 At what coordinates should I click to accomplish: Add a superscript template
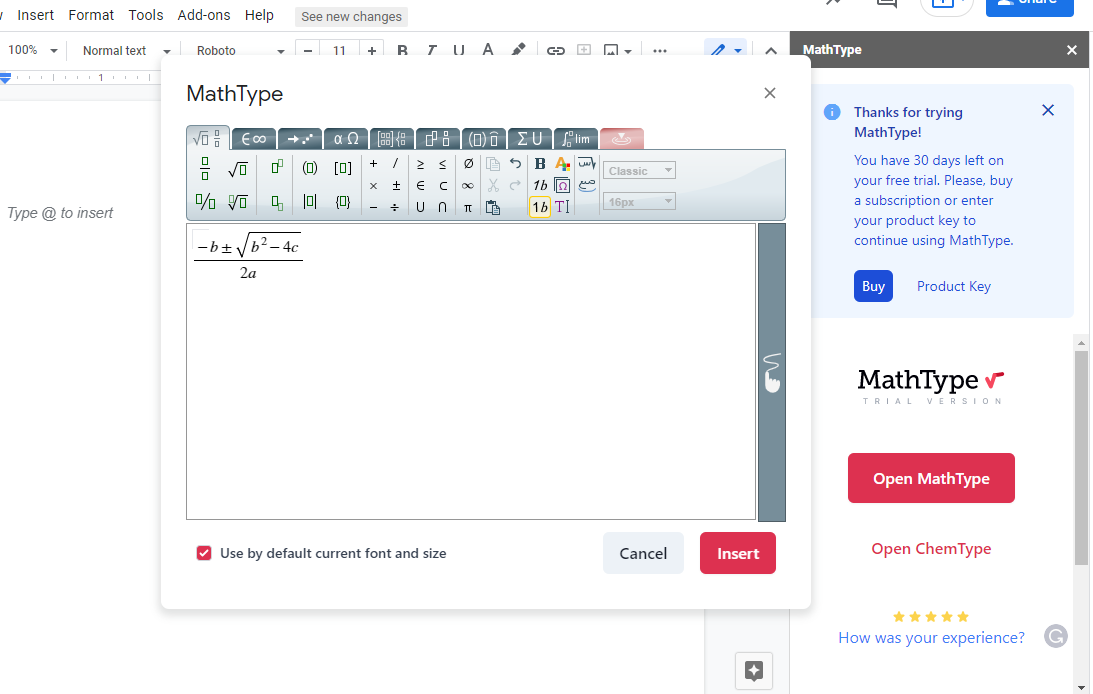pyautogui.click(x=277, y=167)
